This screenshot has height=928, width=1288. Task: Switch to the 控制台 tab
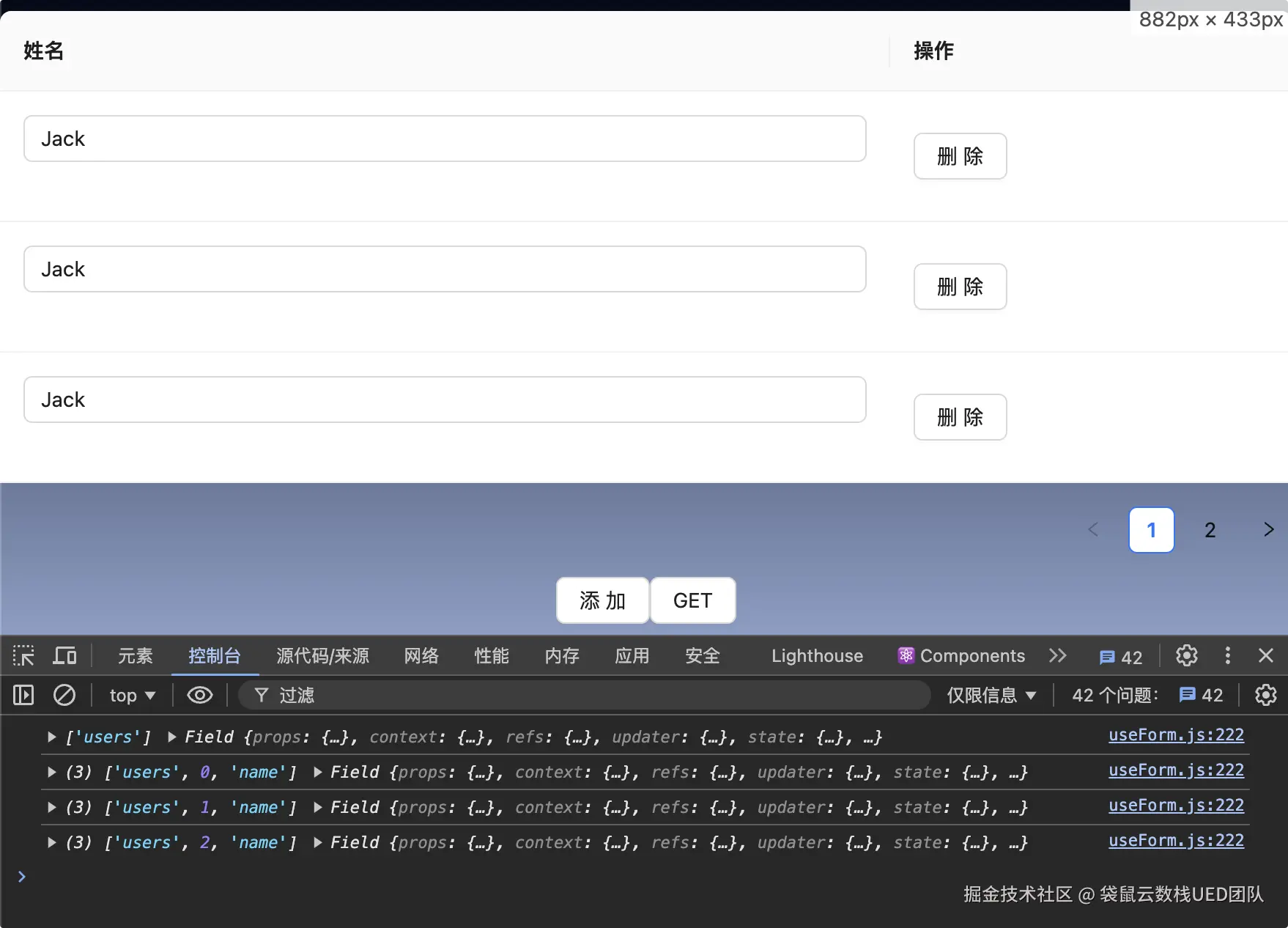pyautogui.click(x=215, y=655)
